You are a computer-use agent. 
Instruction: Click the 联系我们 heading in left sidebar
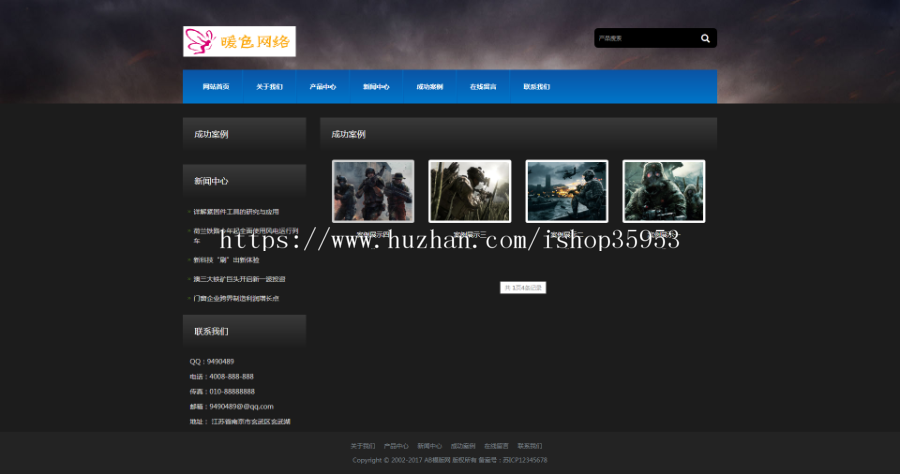(211, 331)
